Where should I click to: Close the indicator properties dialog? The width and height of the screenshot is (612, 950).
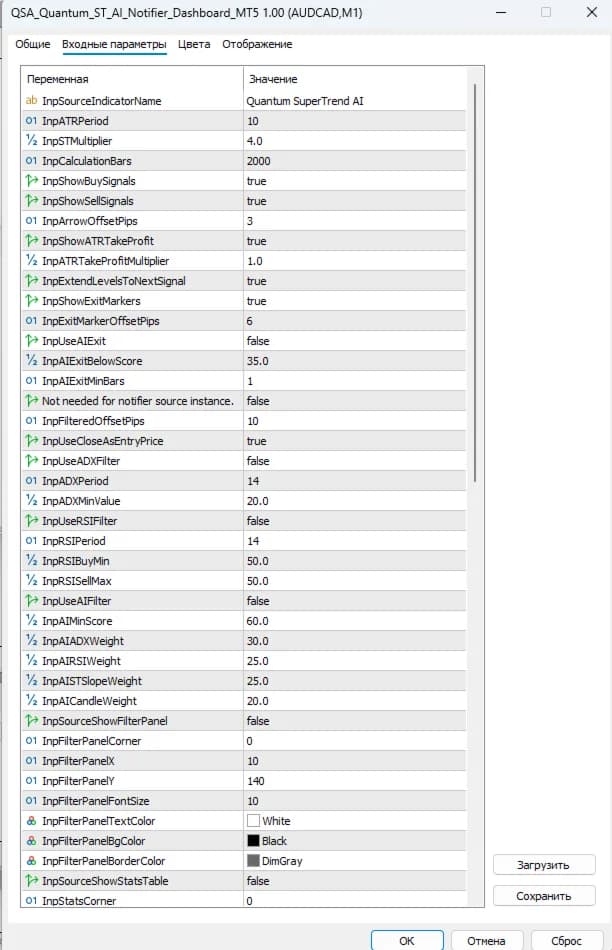[592, 12]
